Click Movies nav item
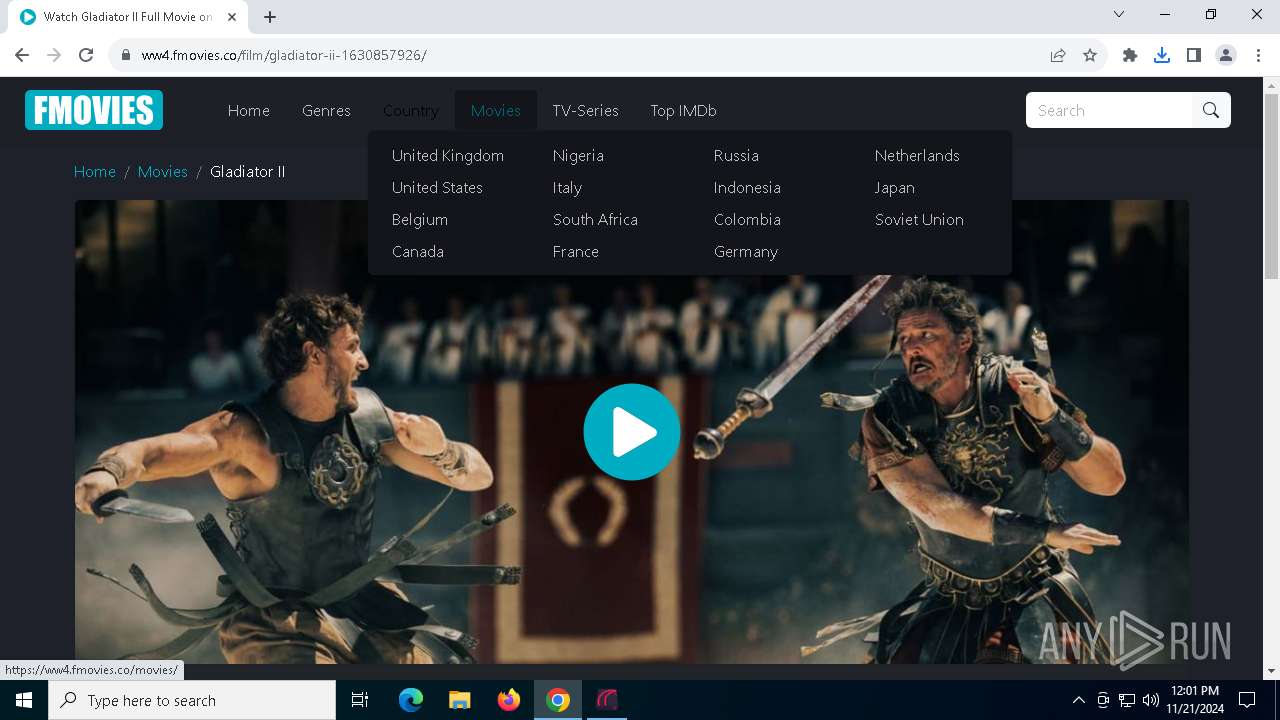Image resolution: width=1280 pixels, height=720 pixels. click(x=496, y=110)
